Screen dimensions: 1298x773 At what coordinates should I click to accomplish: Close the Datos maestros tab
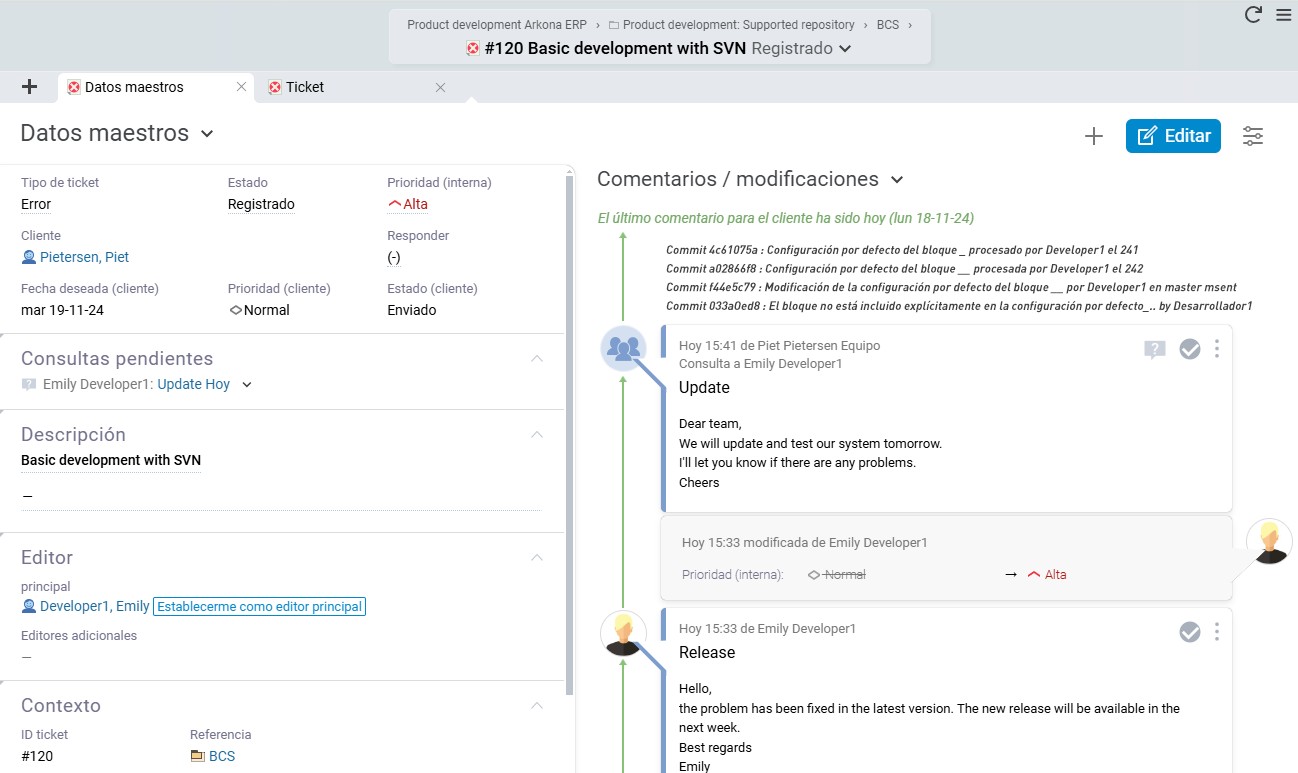pos(241,87)
